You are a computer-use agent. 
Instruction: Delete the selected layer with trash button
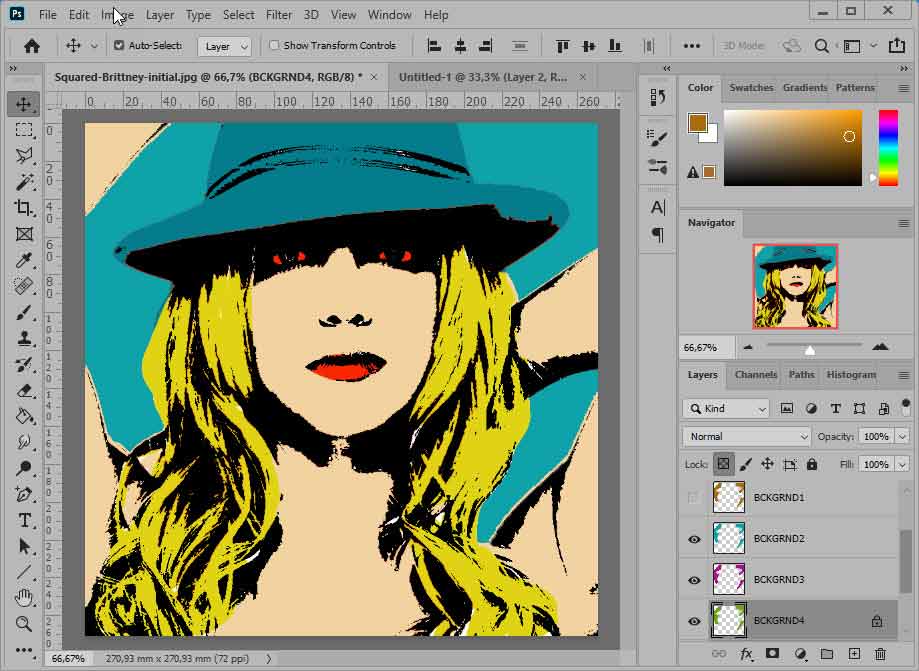[x=880, y=654]
